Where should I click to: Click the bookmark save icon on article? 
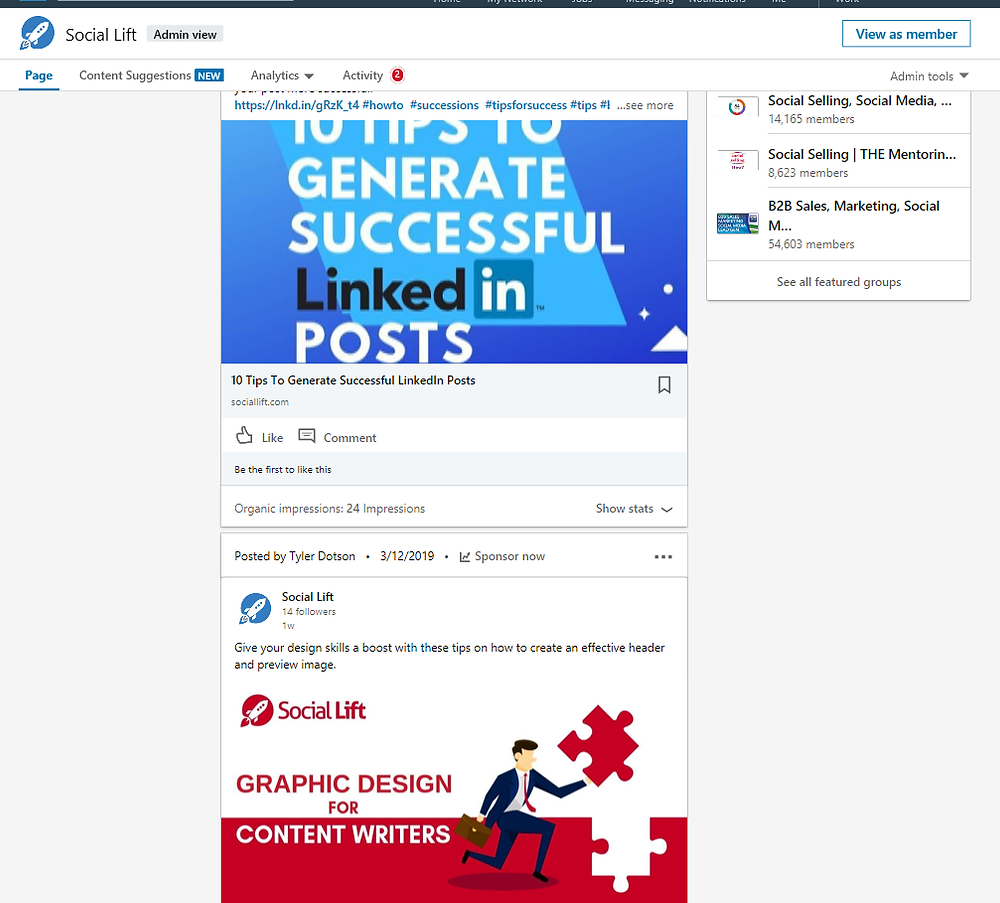click(x=664, y=385)
